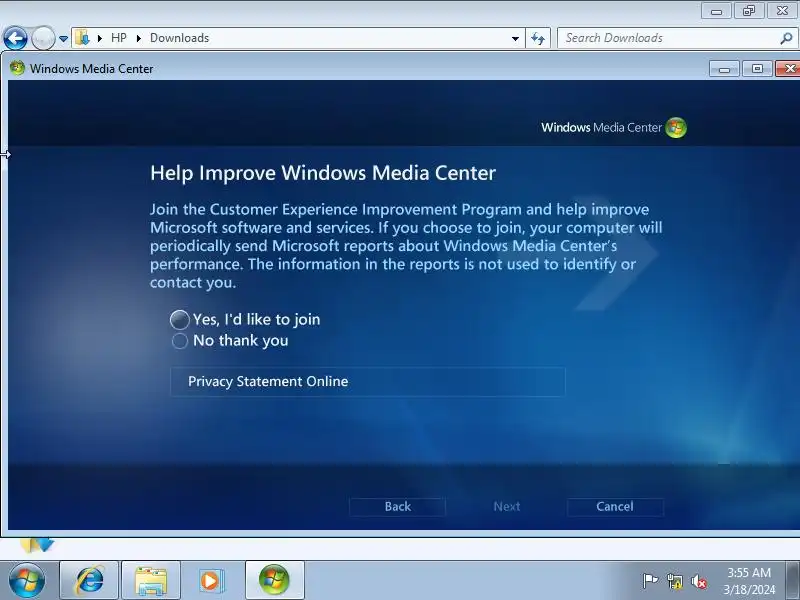Click the Windows Media Center logo orb

tap(676, 128)
